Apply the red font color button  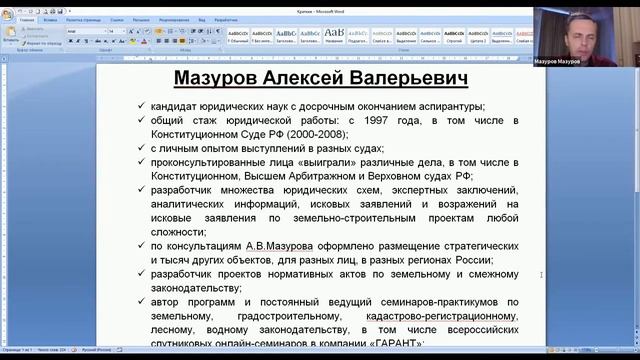tap(144, 41)
